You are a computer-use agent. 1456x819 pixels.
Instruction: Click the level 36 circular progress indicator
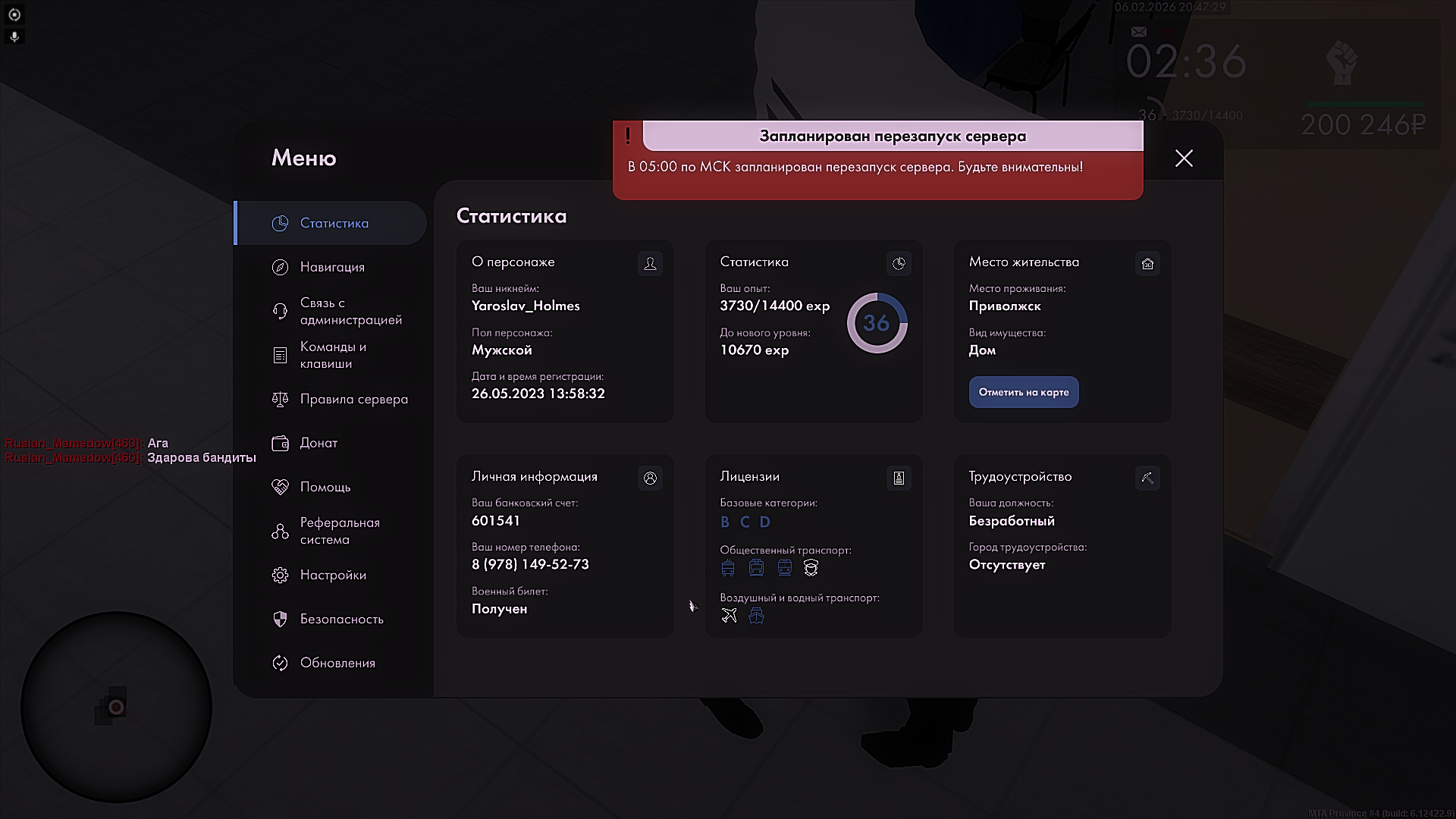pos(877,323)
